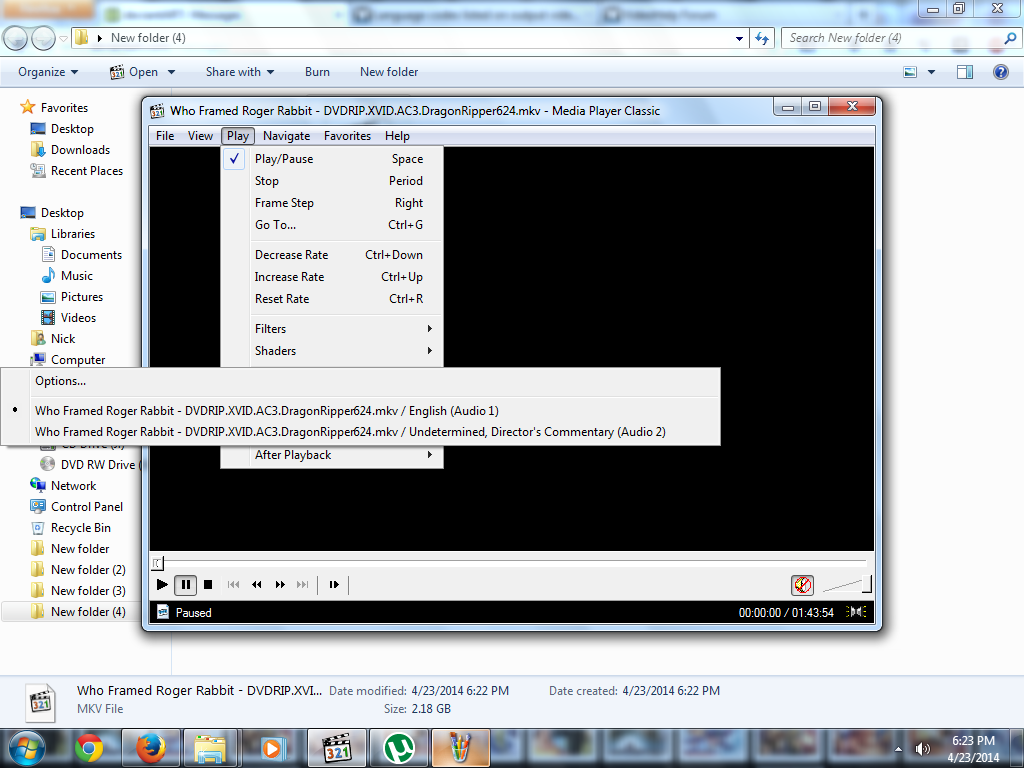Click the Explorer help question mark icon
This screenshot has height=768, width=1024.
[1000, 72]
